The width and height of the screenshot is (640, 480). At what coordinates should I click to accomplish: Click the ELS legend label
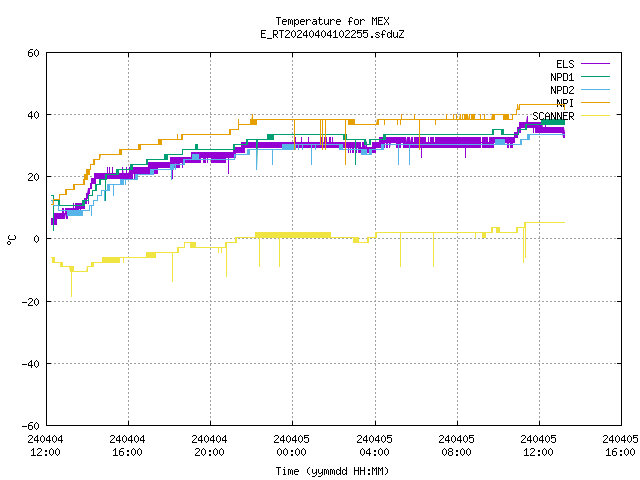565,64
